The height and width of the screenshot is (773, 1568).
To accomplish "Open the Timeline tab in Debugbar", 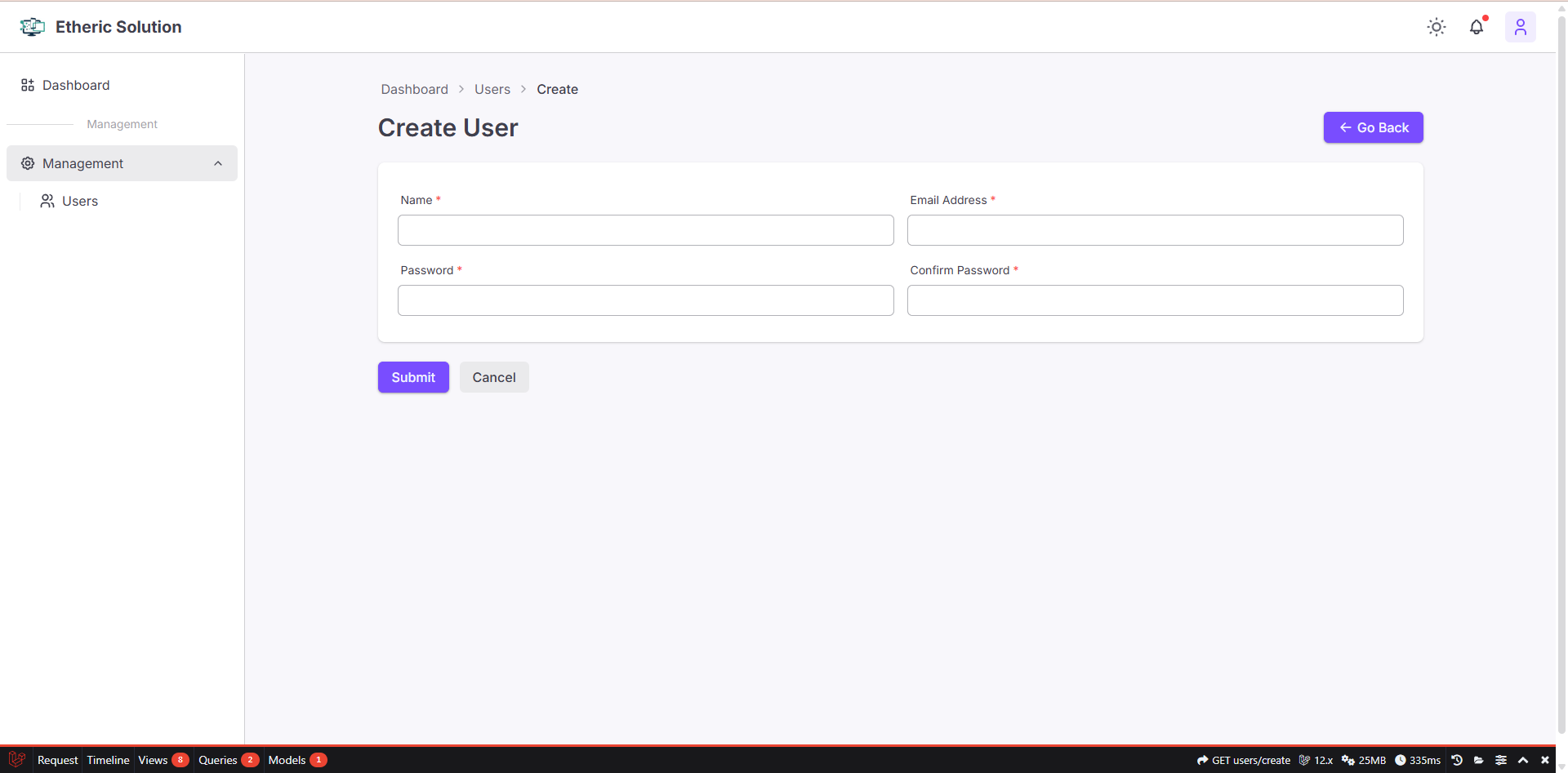I will [107, 760].
